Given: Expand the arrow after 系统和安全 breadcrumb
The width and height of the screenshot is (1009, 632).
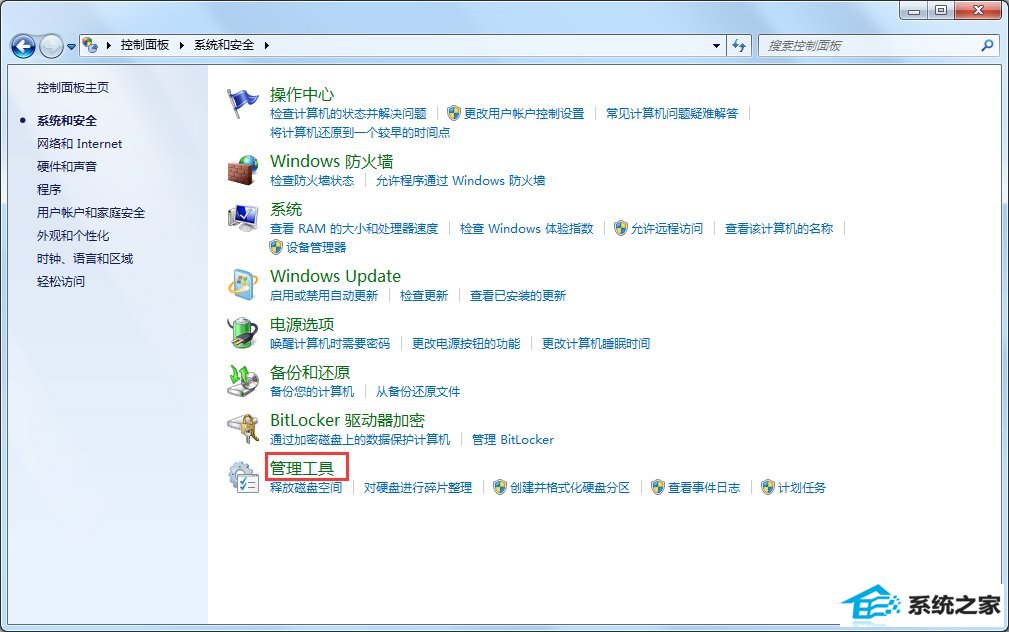Looking at the screenshot, I should (x=266, y=45).
